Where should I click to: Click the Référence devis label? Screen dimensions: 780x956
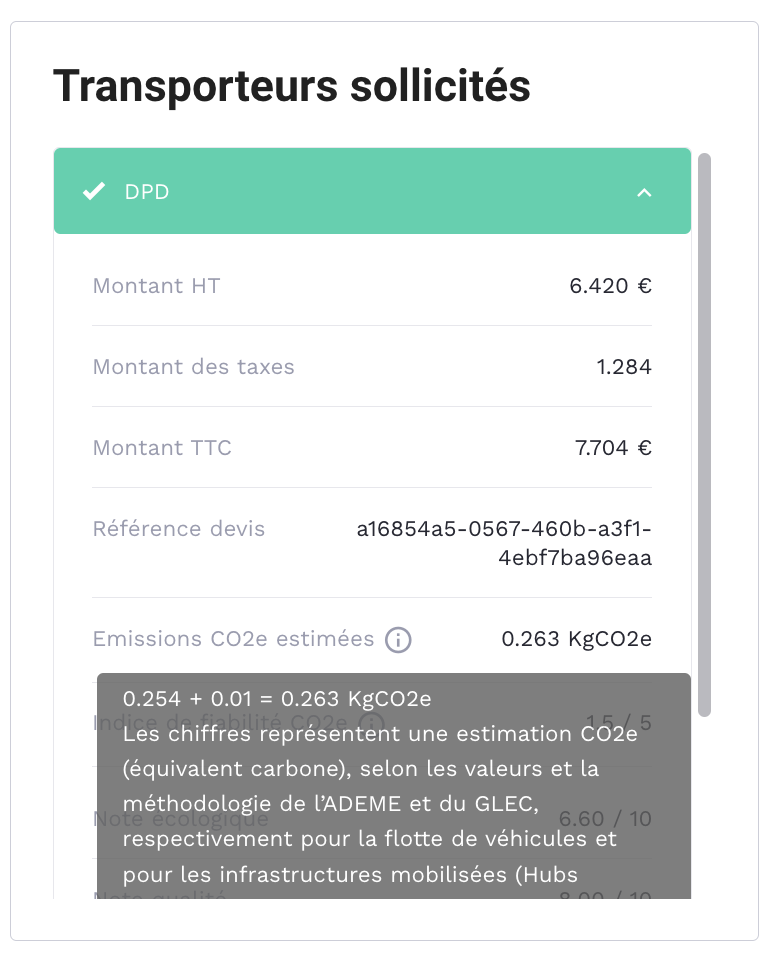click(179, 529)
